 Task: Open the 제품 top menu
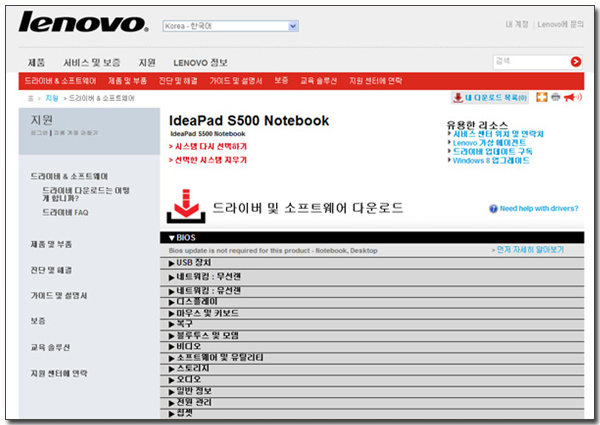tap(36, 62)
